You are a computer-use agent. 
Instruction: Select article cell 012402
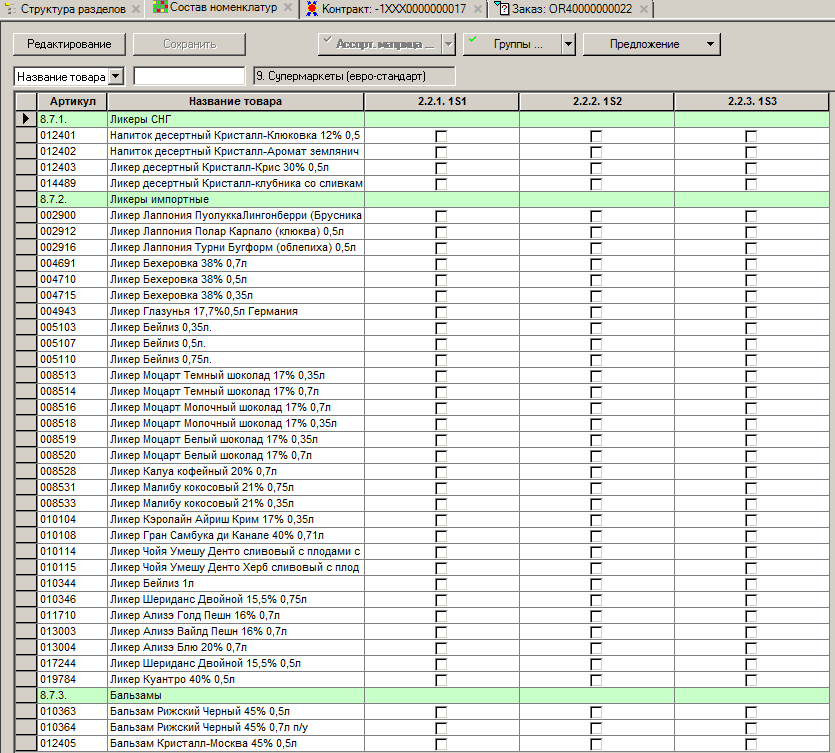(x=72, y=151)
